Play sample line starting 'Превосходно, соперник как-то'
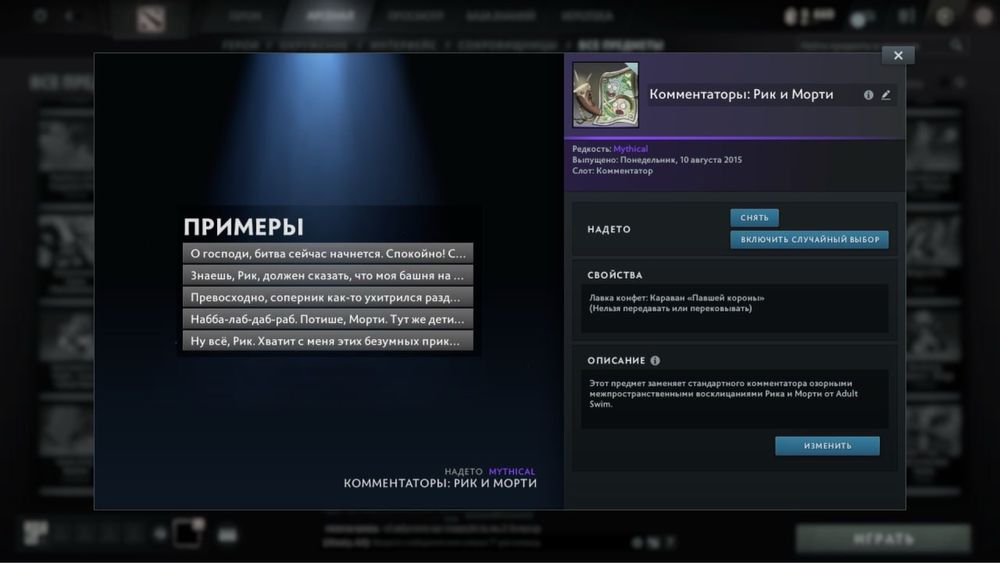This screenshot has height=563, width=1000. click(328, 297)
